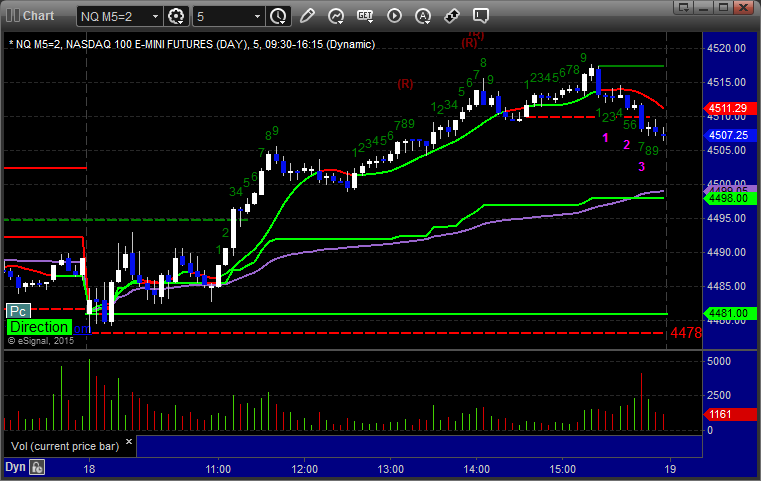This screenshot has height=481, width=761.
Task: Open the chart comment bubble icon
Action: (481, 16)
